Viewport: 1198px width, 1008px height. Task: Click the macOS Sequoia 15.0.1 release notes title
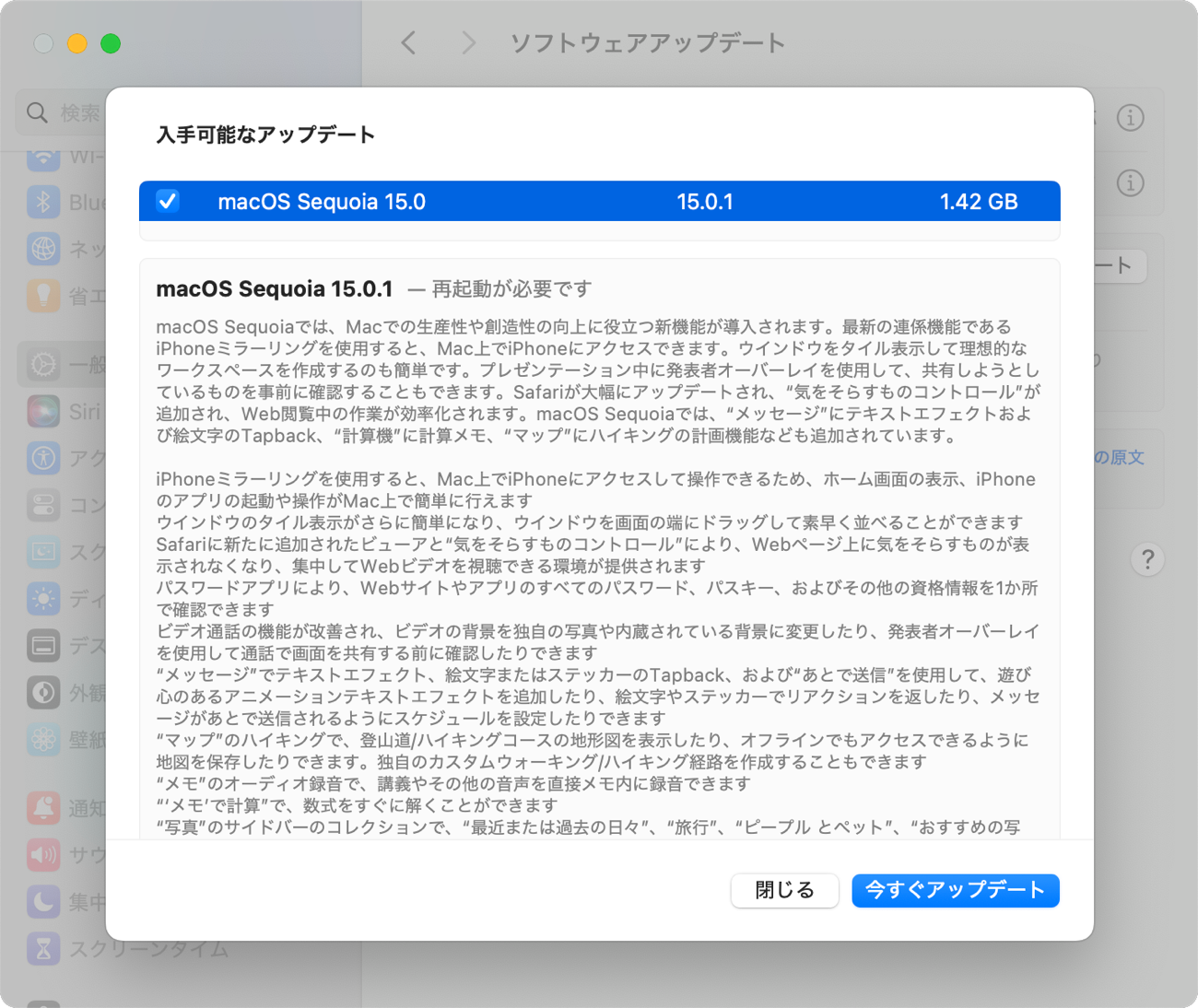[x=275, y=288]
